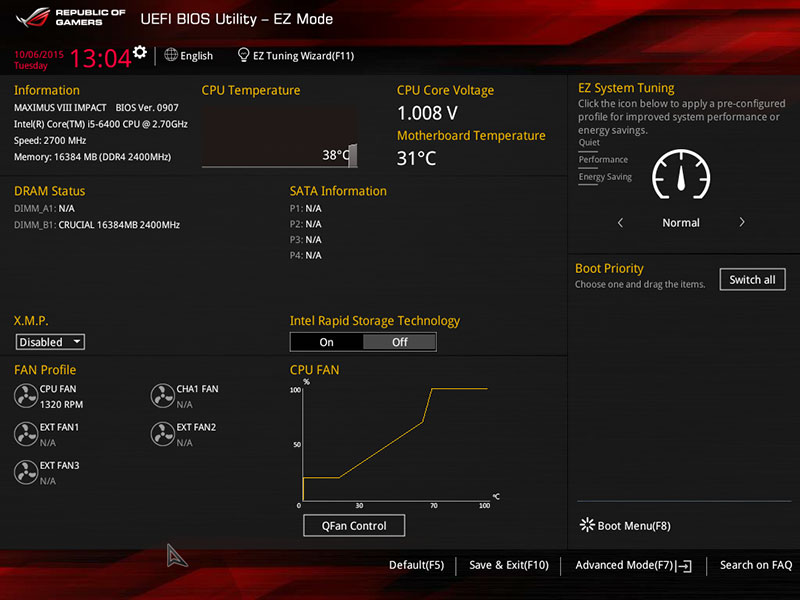Select next tuning profile with right chevron
Screen dimensions: 800x600
pyautogui.click(x=742, y=222)
